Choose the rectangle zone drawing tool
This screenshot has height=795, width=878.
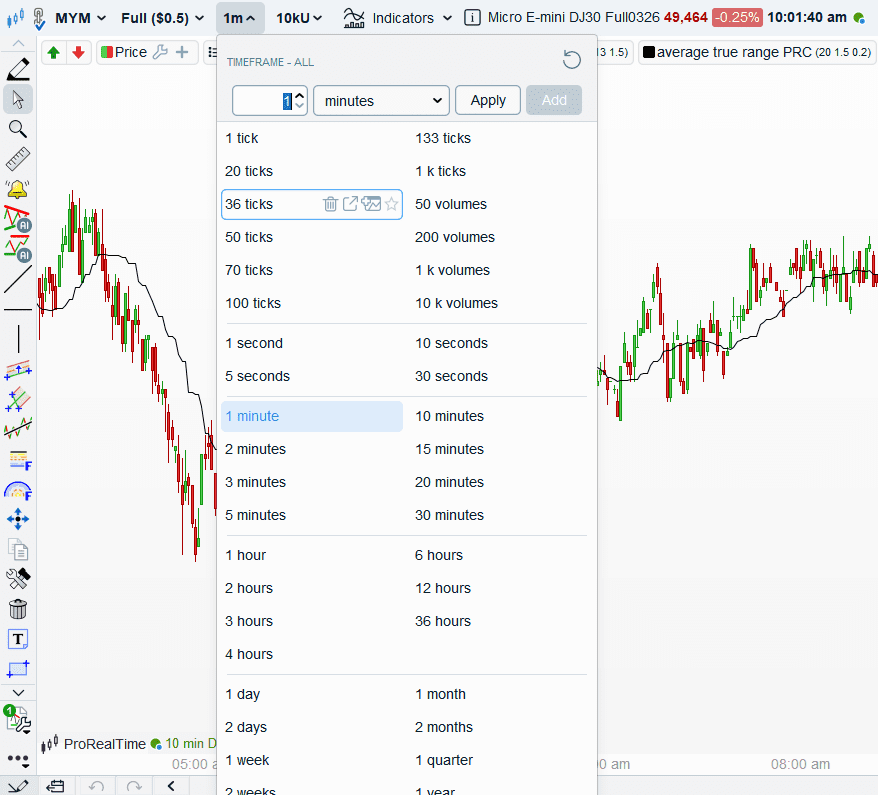[18, 668]
